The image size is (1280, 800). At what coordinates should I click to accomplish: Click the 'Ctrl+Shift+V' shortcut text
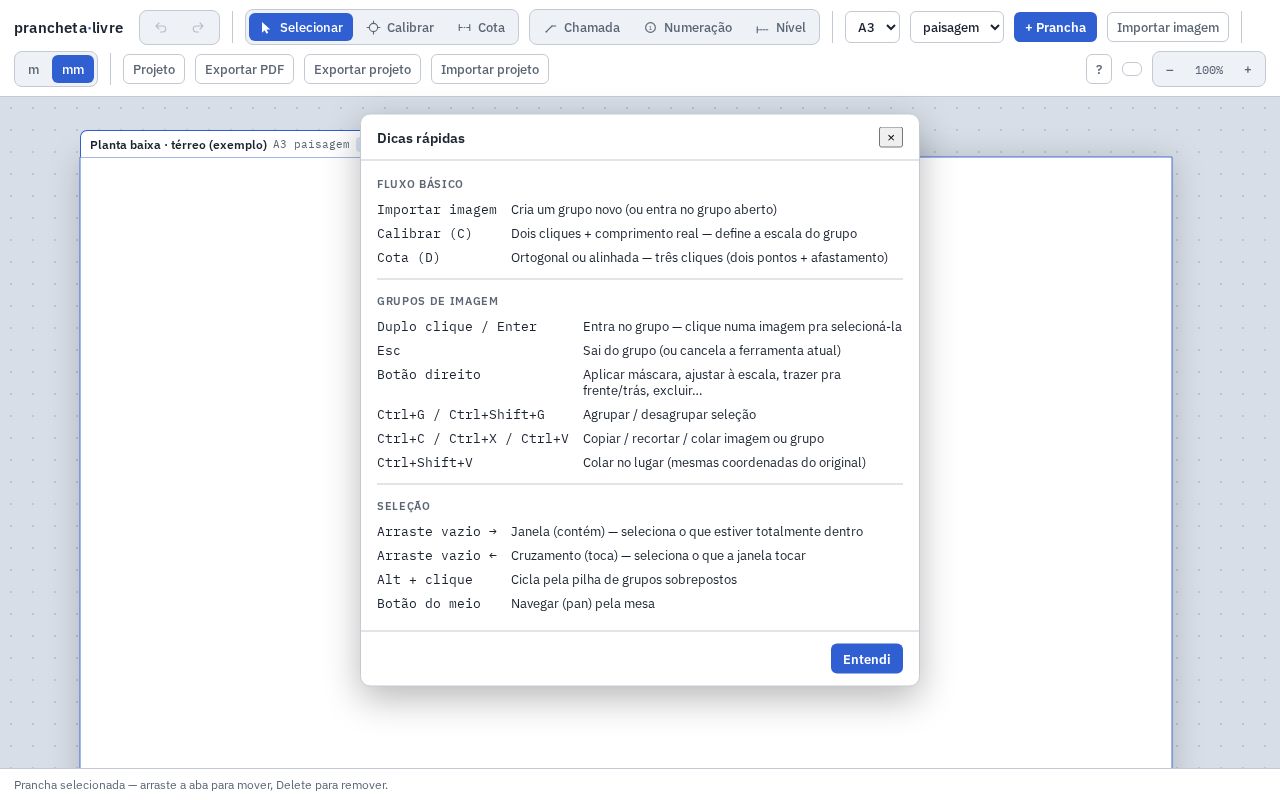pyautogui.click(x=425, y=462)
